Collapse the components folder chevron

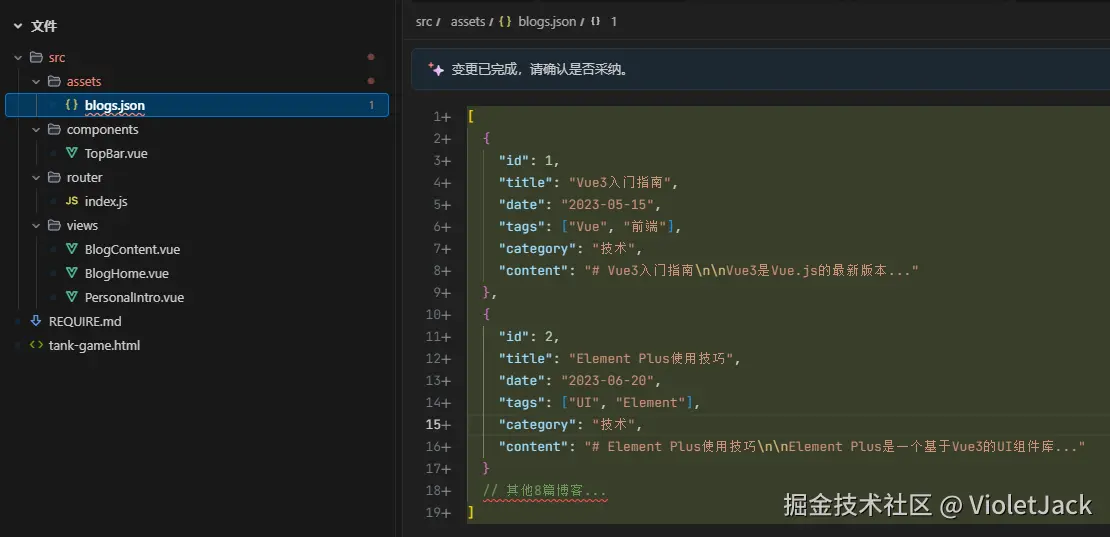click(x=36, y=129)
